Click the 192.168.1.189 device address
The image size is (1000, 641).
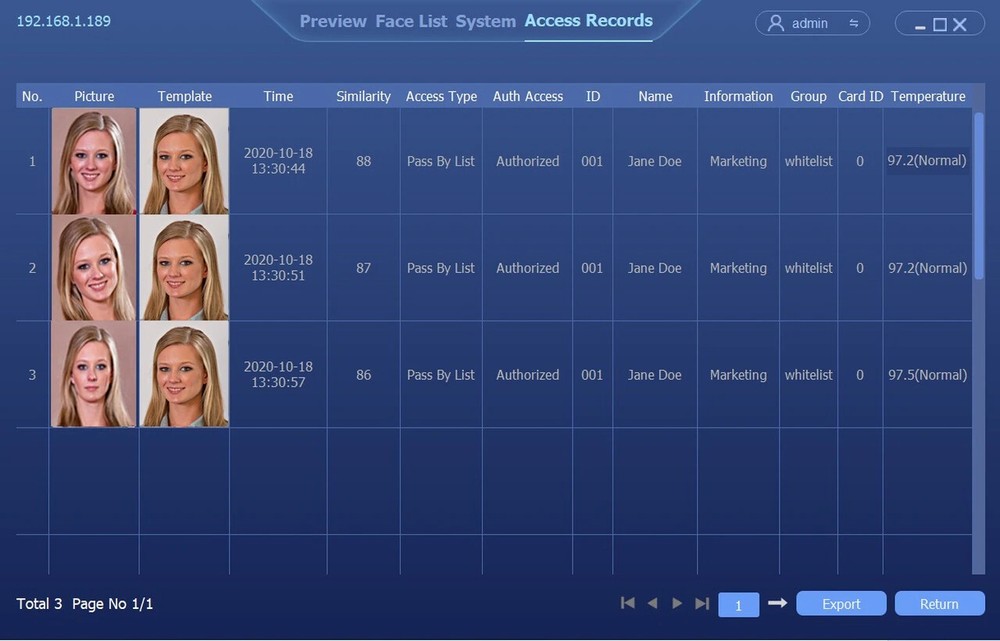(x=64, y=21)
